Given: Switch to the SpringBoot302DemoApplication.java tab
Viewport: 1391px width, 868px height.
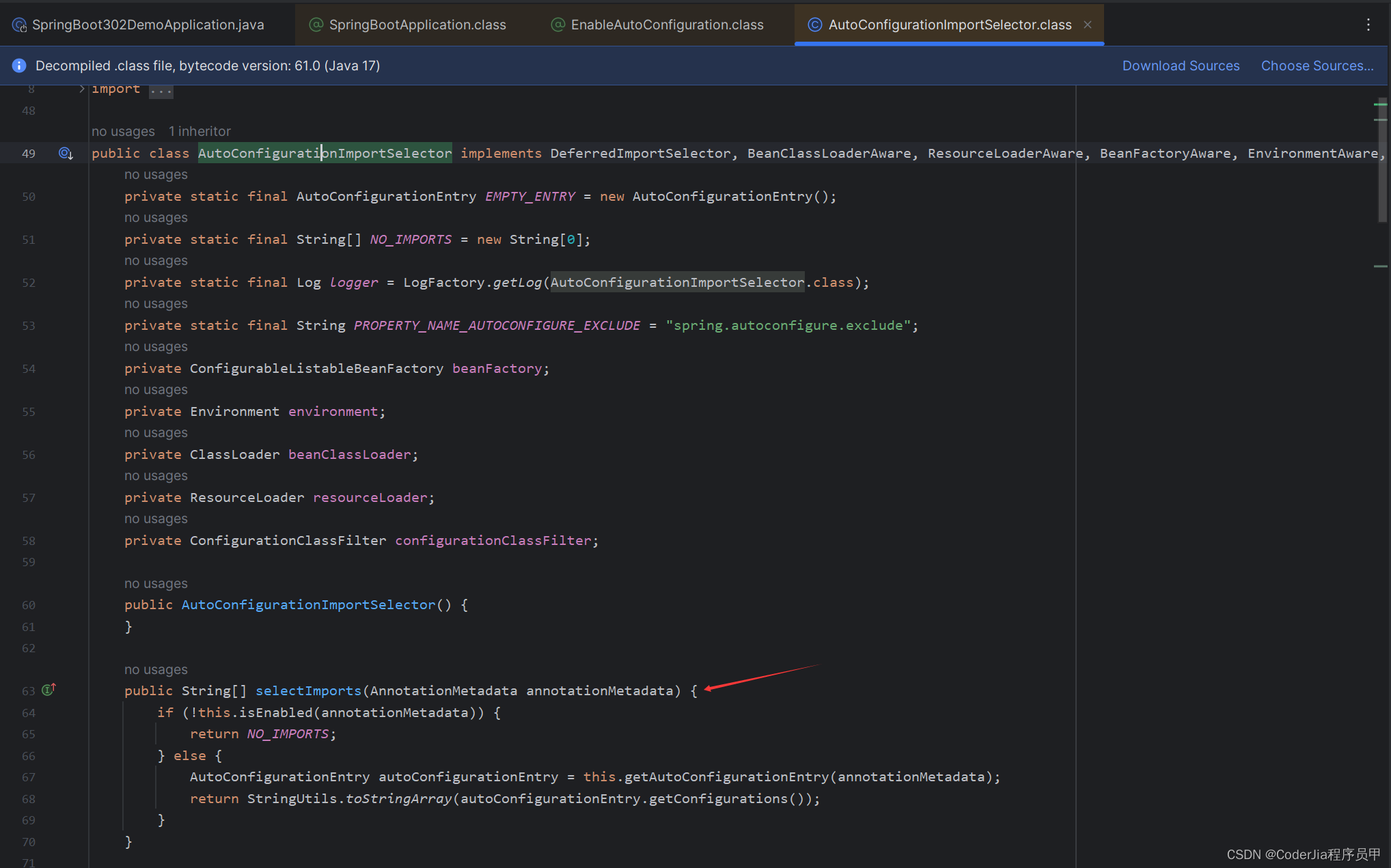Looking at the screenshot, I should coord(148,25).
